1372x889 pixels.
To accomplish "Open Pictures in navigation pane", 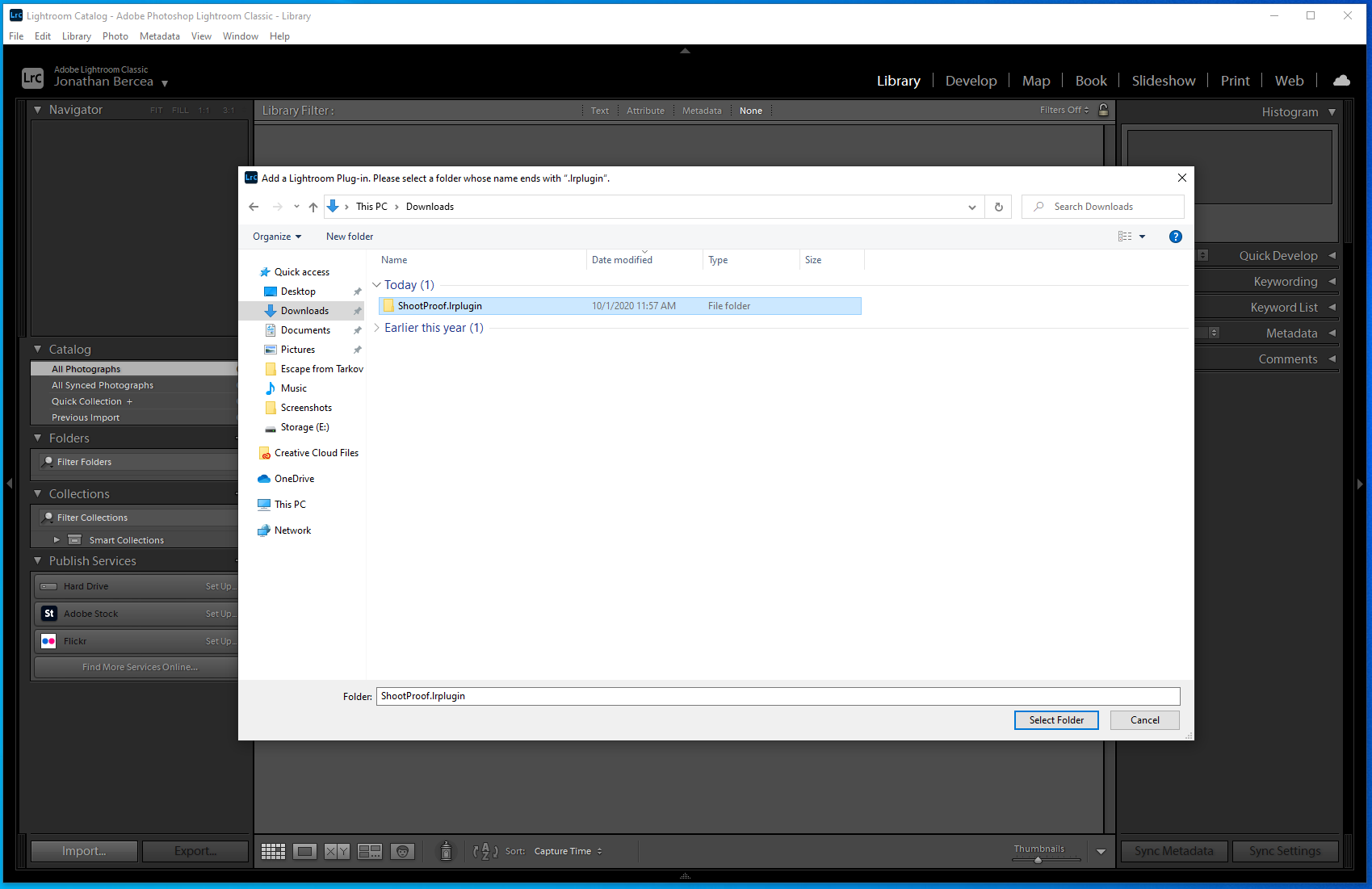I will [298, 350].
